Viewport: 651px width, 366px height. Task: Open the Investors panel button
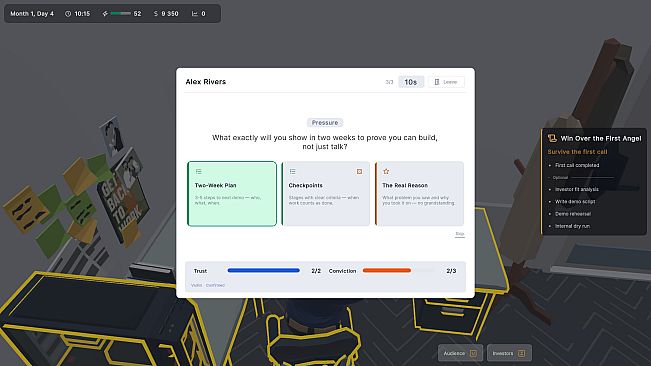(x=509, y=353)
